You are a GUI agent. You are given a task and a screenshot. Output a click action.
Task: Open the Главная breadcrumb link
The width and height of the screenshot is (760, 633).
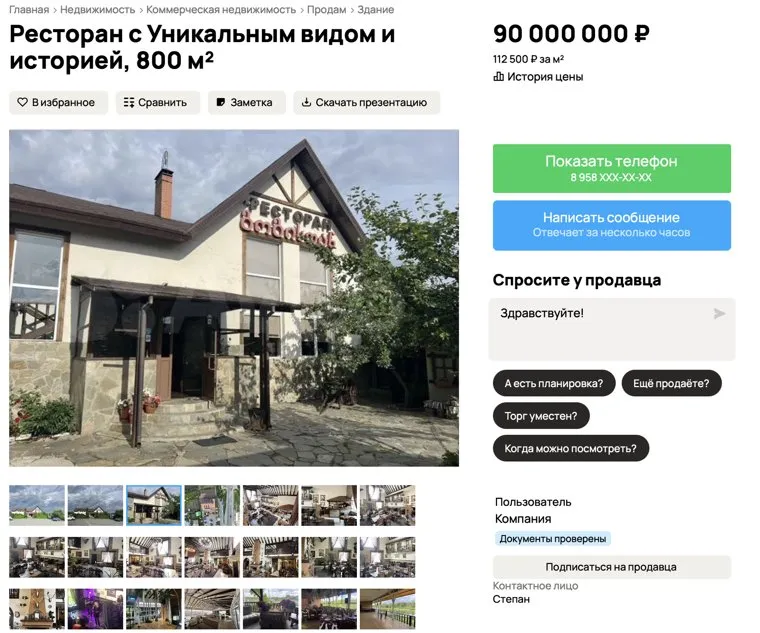point(29,10)
